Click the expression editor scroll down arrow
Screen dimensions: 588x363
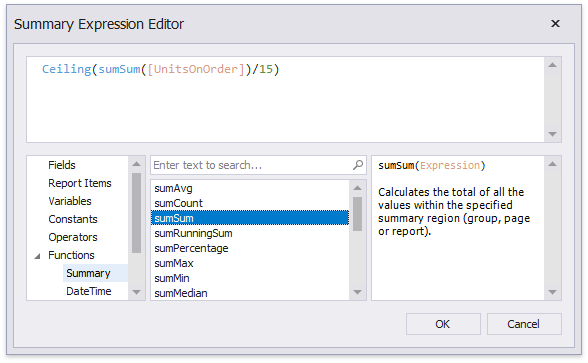tap(552, 134)
